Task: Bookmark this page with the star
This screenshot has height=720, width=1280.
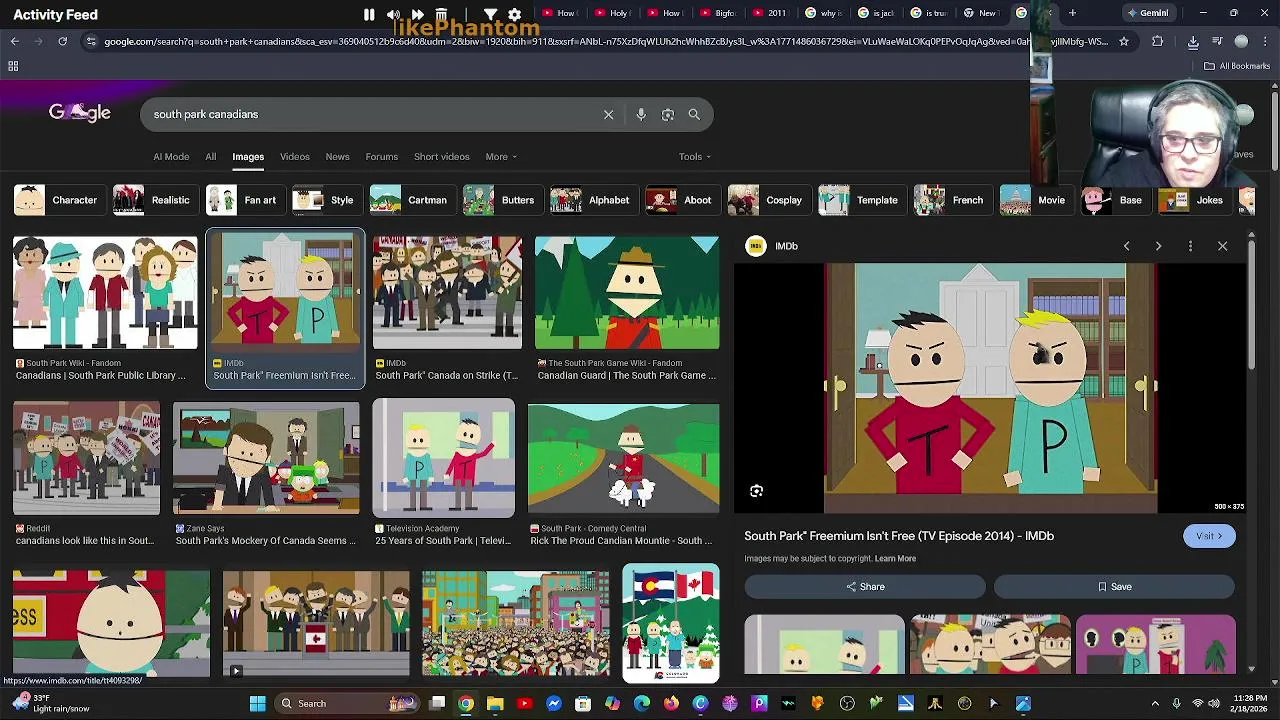Action: pyautogui.click(x=1124, y=41)
